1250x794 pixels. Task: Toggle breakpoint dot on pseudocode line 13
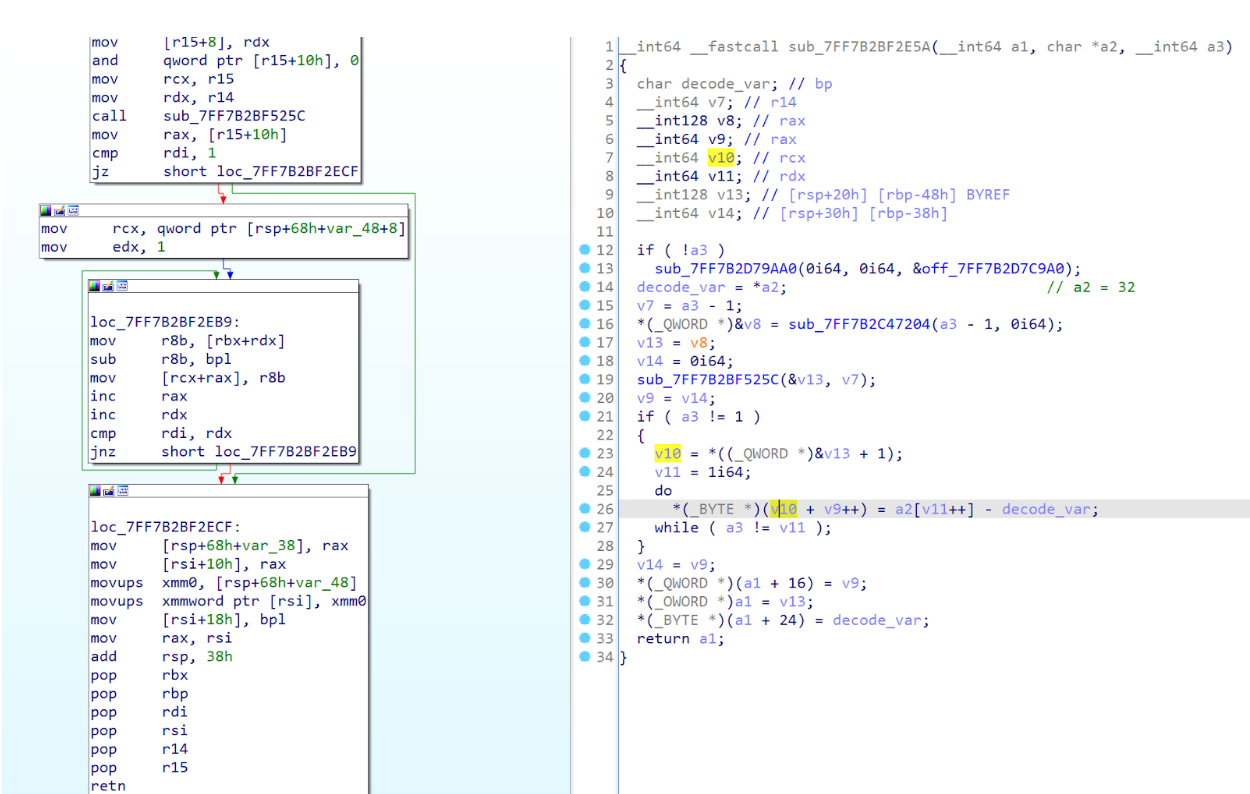coord(583,268)
